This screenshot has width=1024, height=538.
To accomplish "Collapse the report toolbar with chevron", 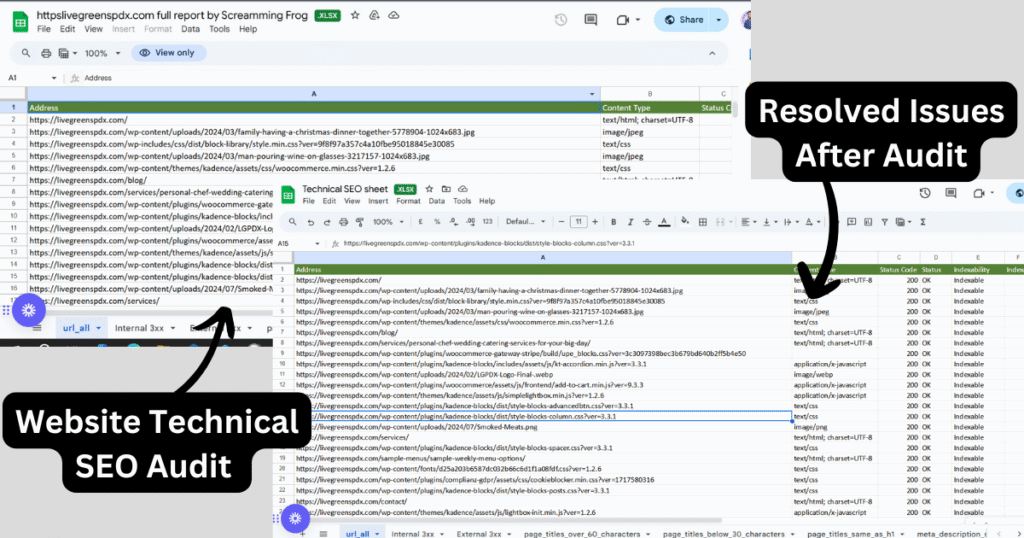I will tap(712, 53).
